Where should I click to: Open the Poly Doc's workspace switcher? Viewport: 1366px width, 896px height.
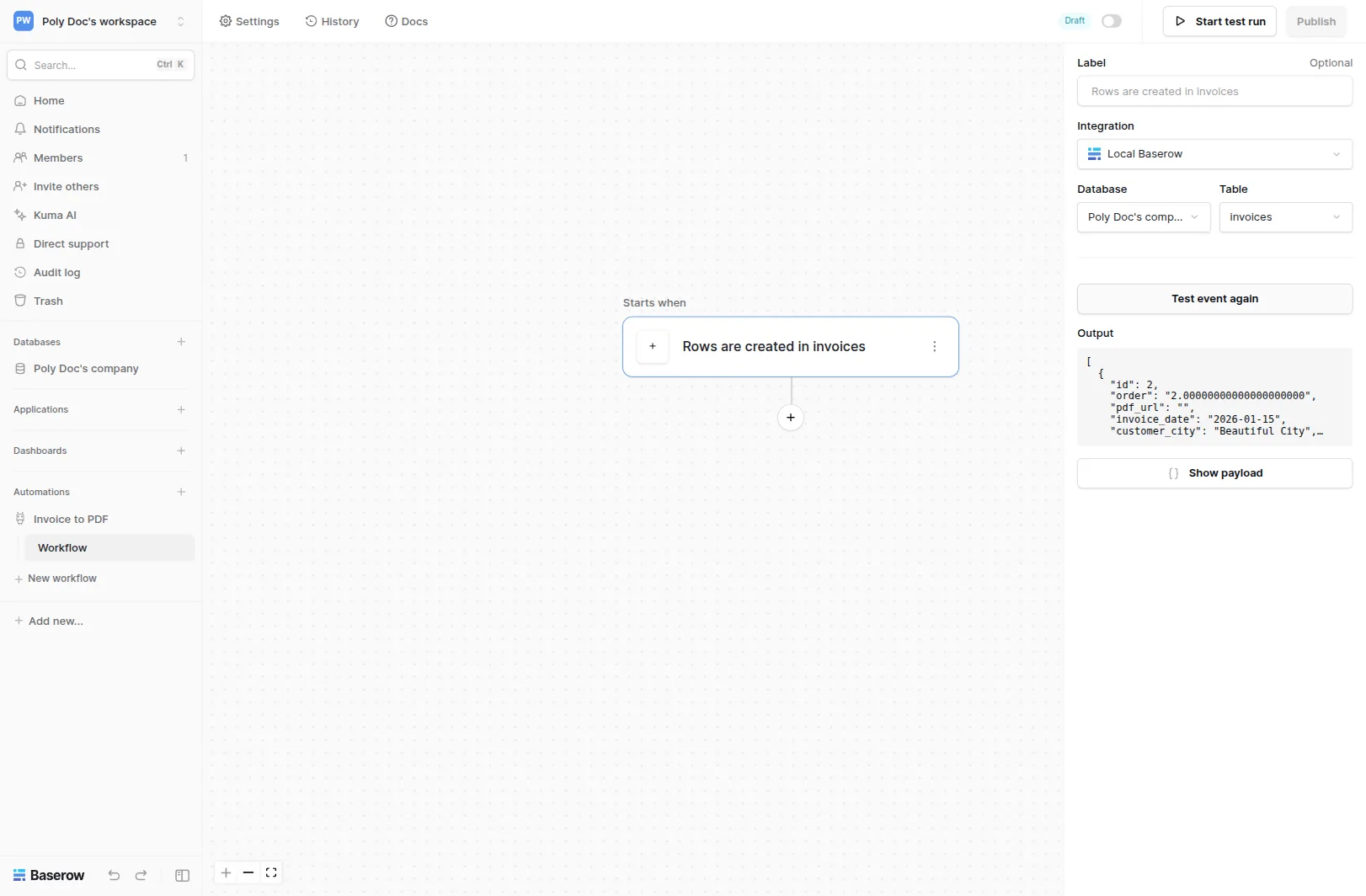[100, 21]
